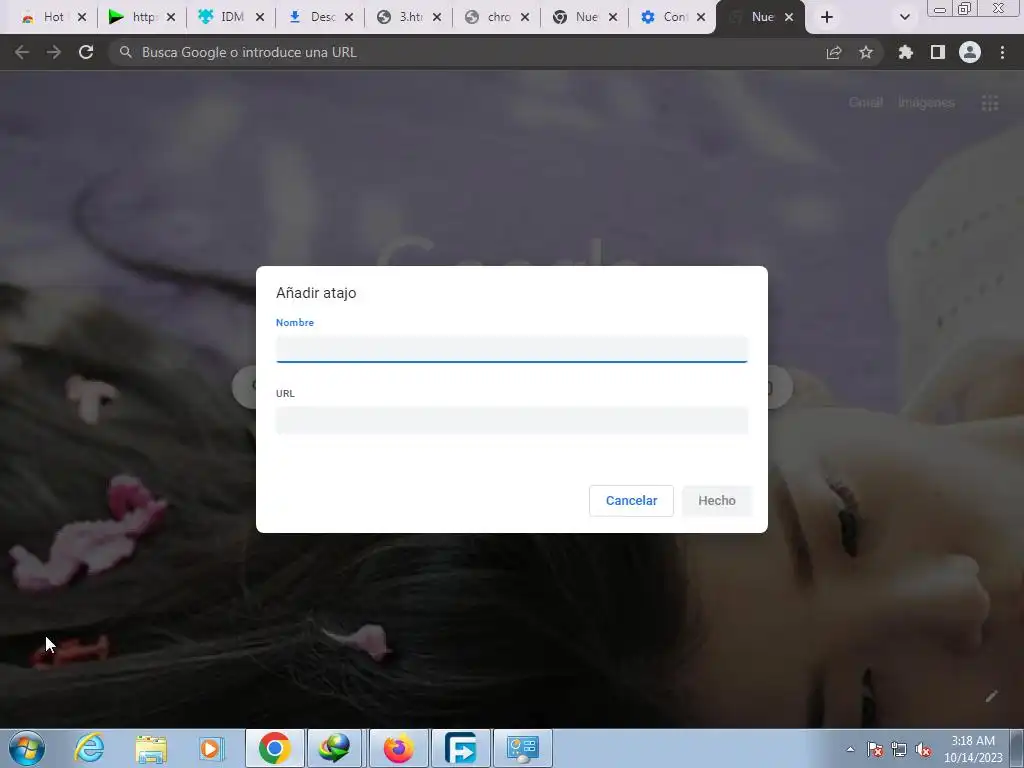Switch to the chro tab
This screenshot has width=1024, height=768.
pos(496,17)
